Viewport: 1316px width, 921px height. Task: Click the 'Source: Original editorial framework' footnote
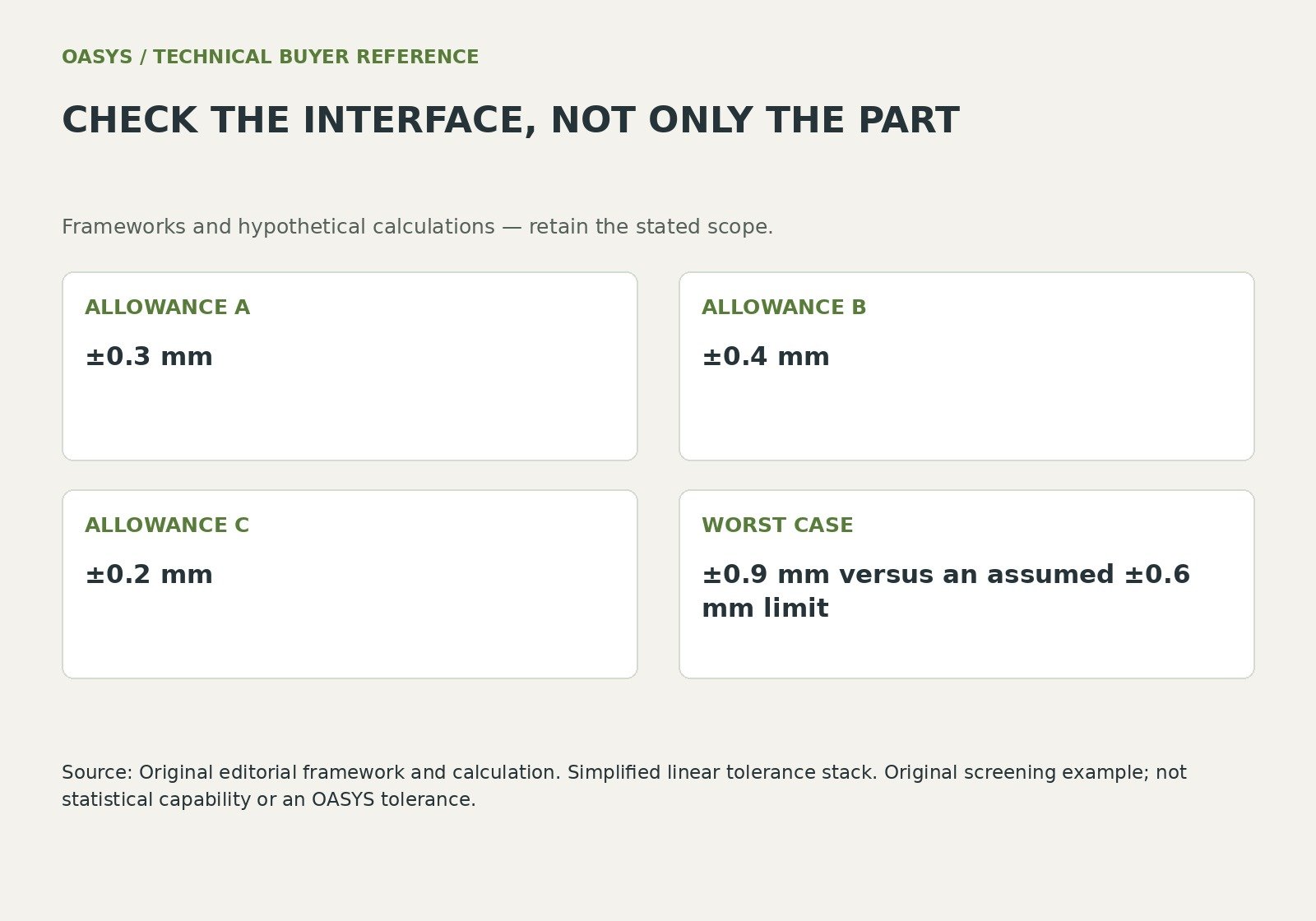[x=624, y=785]
